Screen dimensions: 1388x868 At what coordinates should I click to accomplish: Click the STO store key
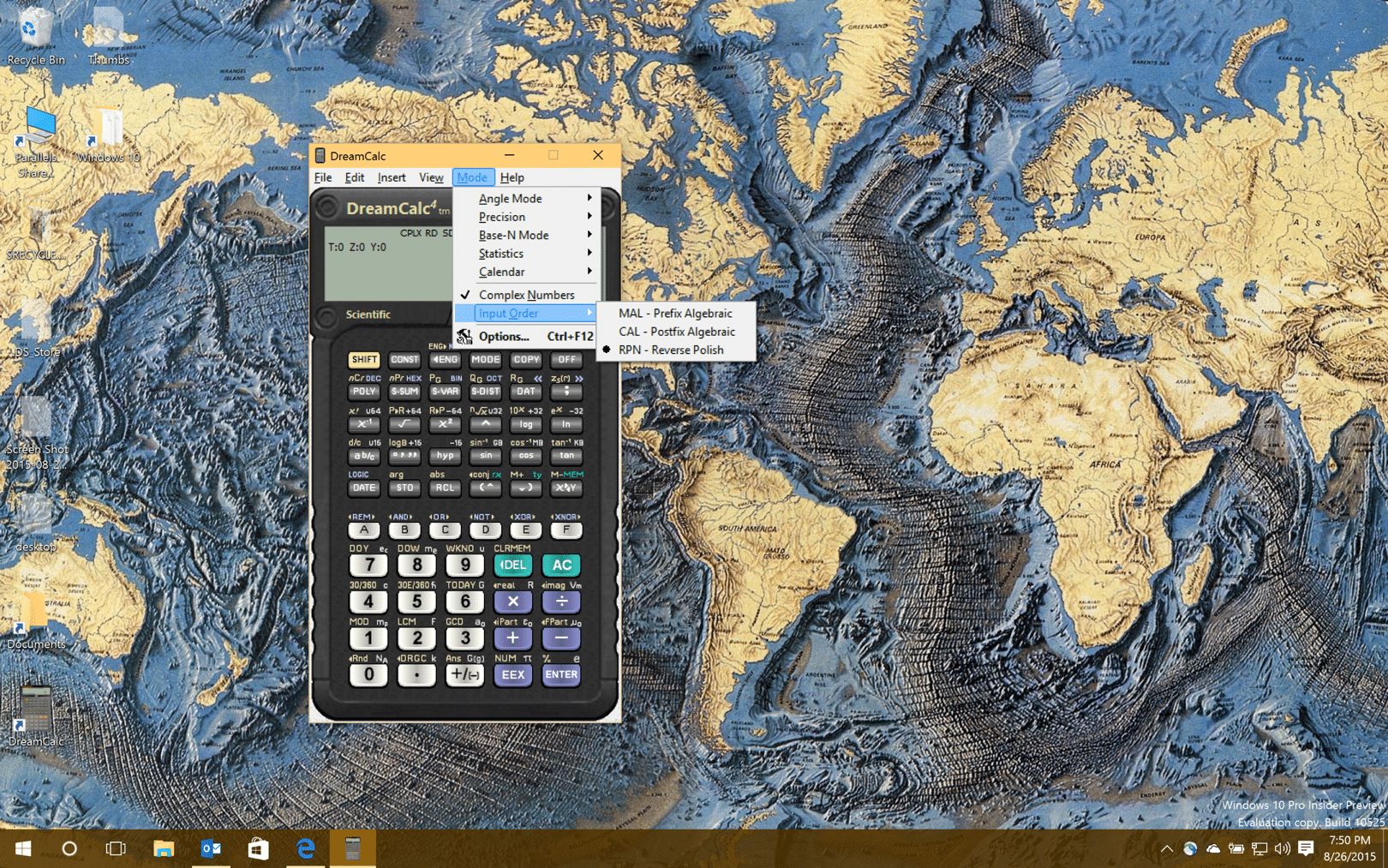[404, 488]
